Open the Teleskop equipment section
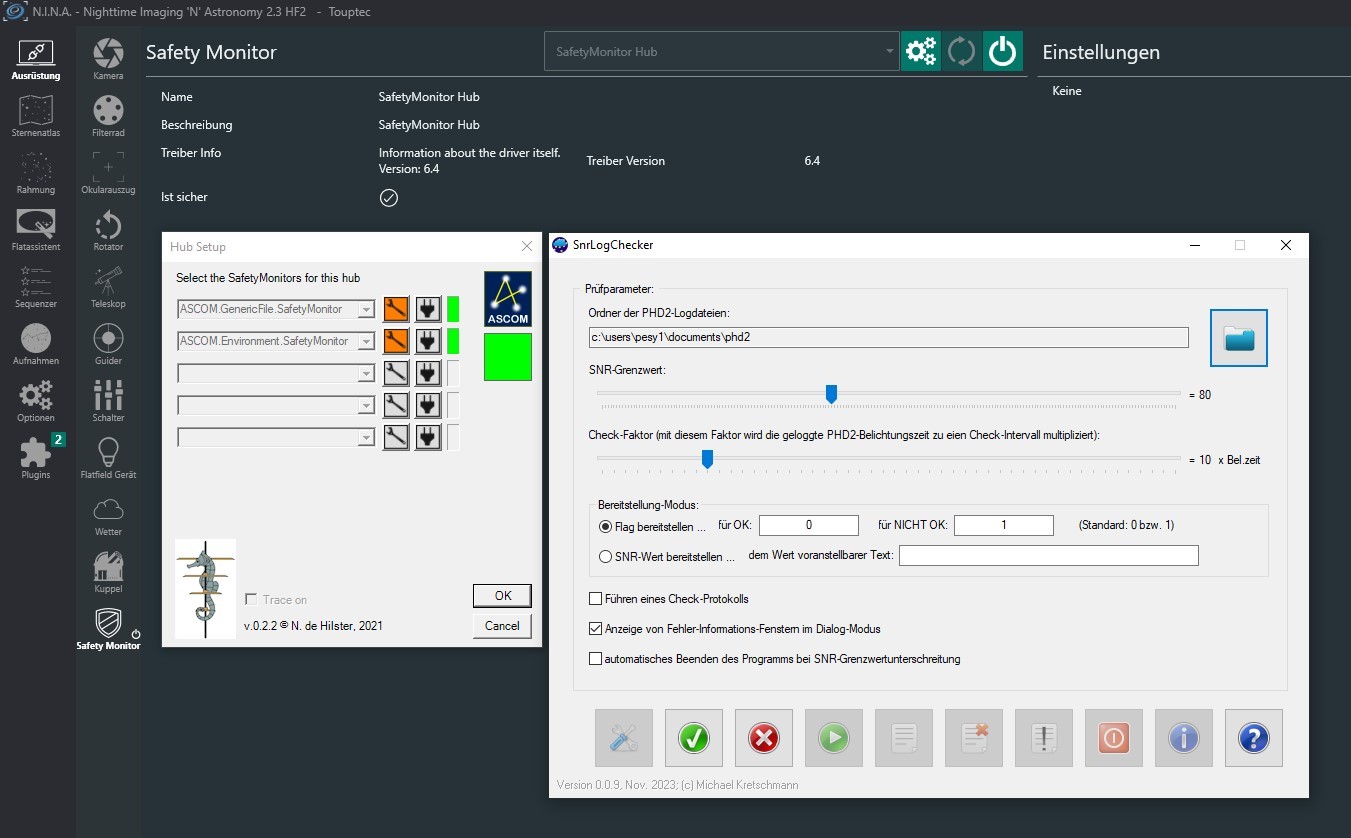1351x838 pixels. tap(108, 287)
